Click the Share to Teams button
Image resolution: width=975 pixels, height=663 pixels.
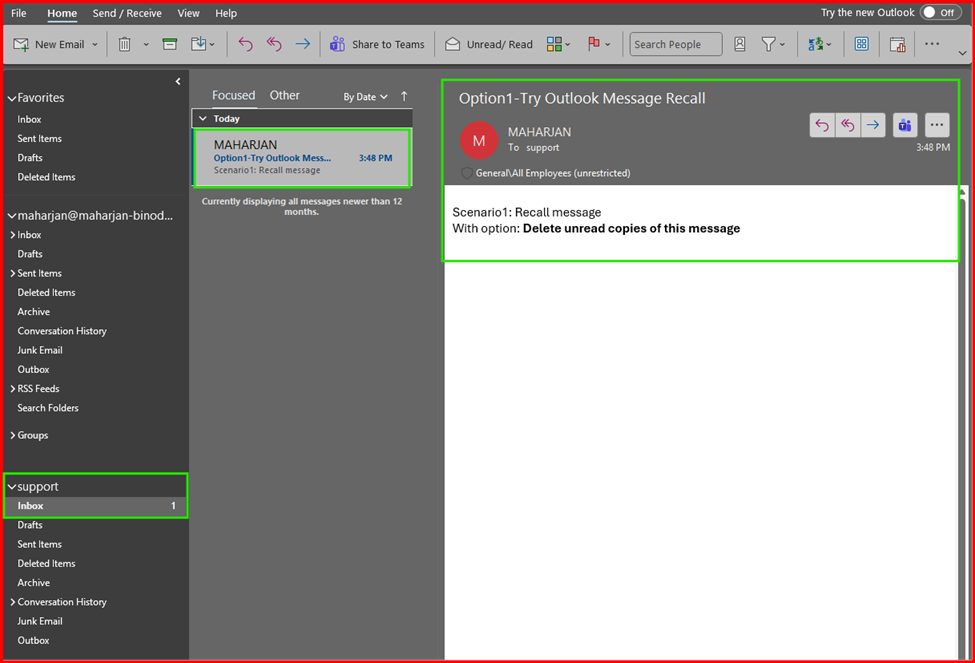tap(378, 44)
